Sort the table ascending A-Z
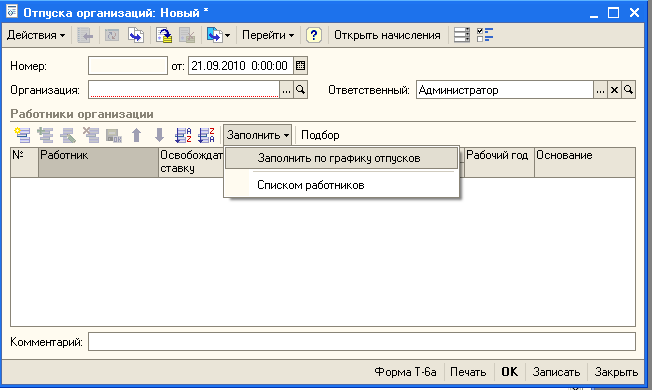652x390 pixels. [x=183, y=135]
